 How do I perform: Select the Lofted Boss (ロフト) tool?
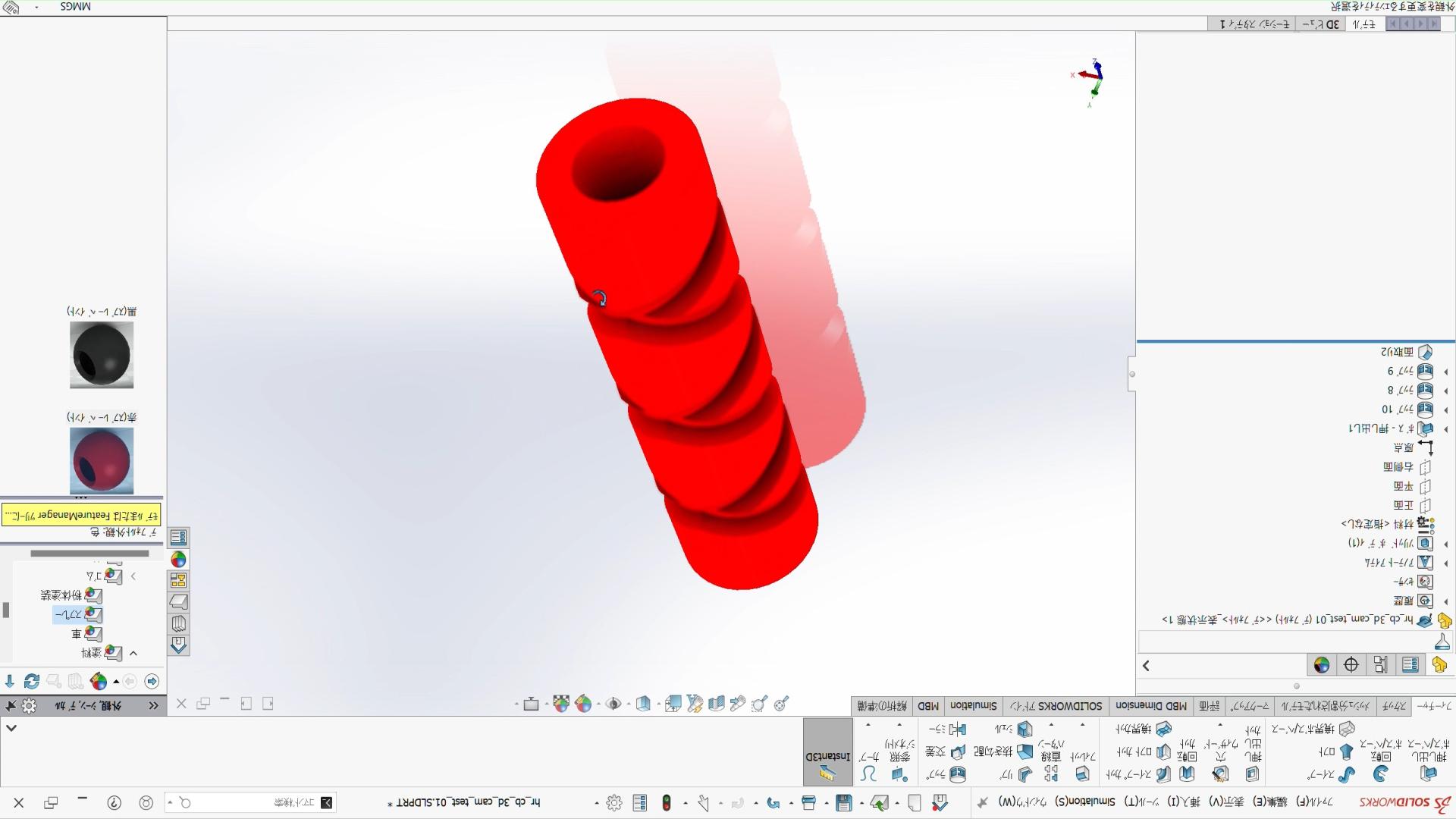1337,752
